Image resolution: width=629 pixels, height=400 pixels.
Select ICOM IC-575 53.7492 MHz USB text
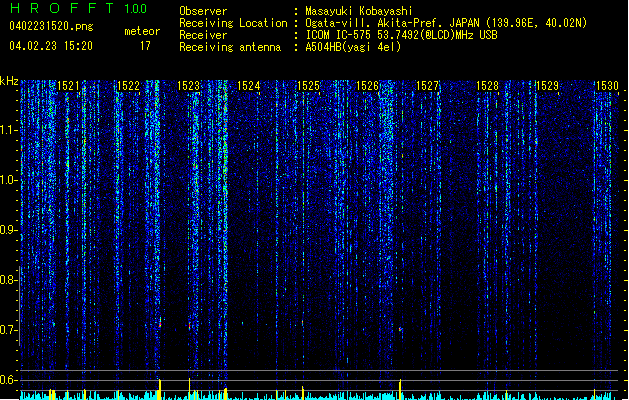pyautogui.click(x=402, y=35)
